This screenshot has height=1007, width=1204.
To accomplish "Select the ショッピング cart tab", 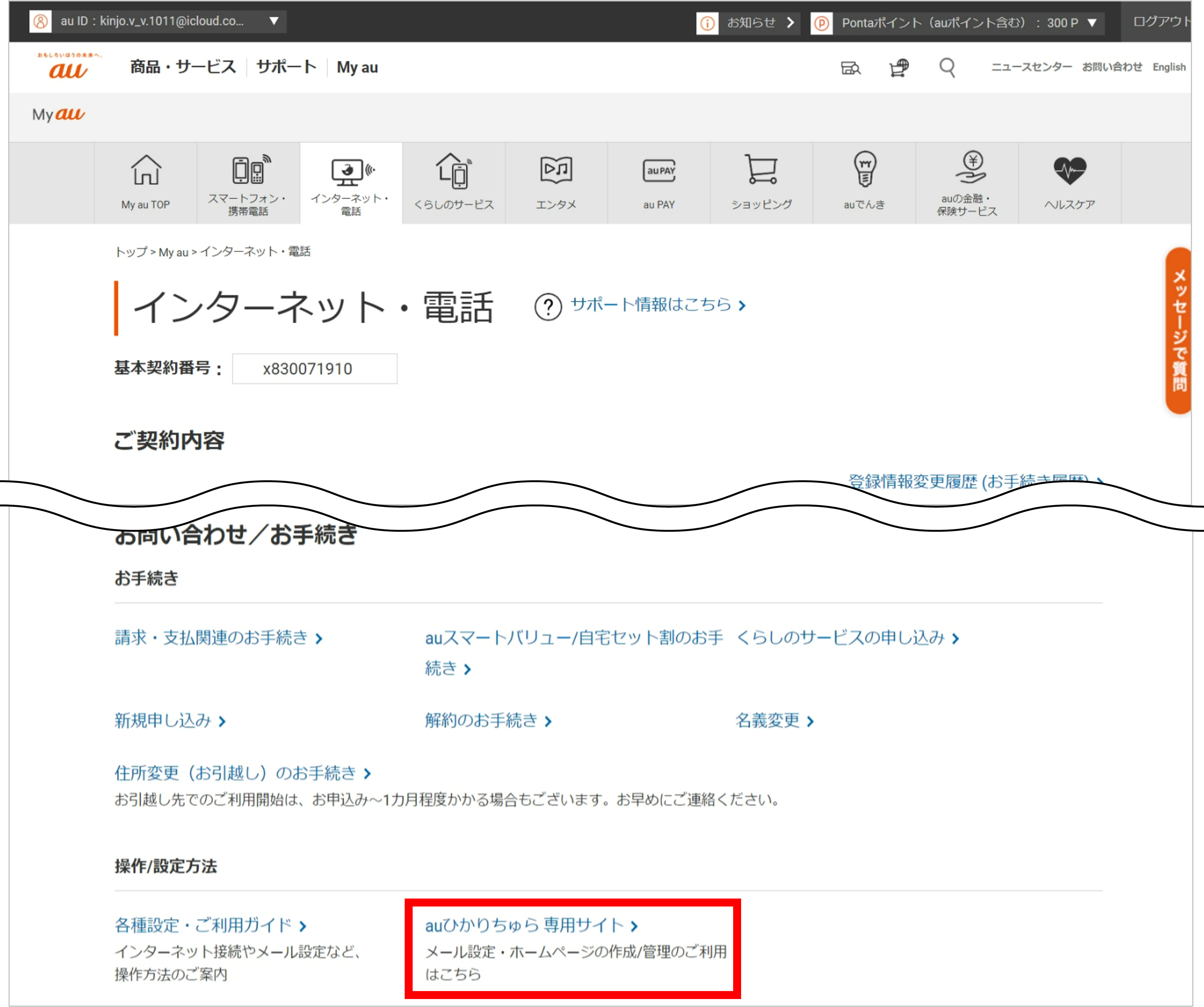I will click(762, 183).
